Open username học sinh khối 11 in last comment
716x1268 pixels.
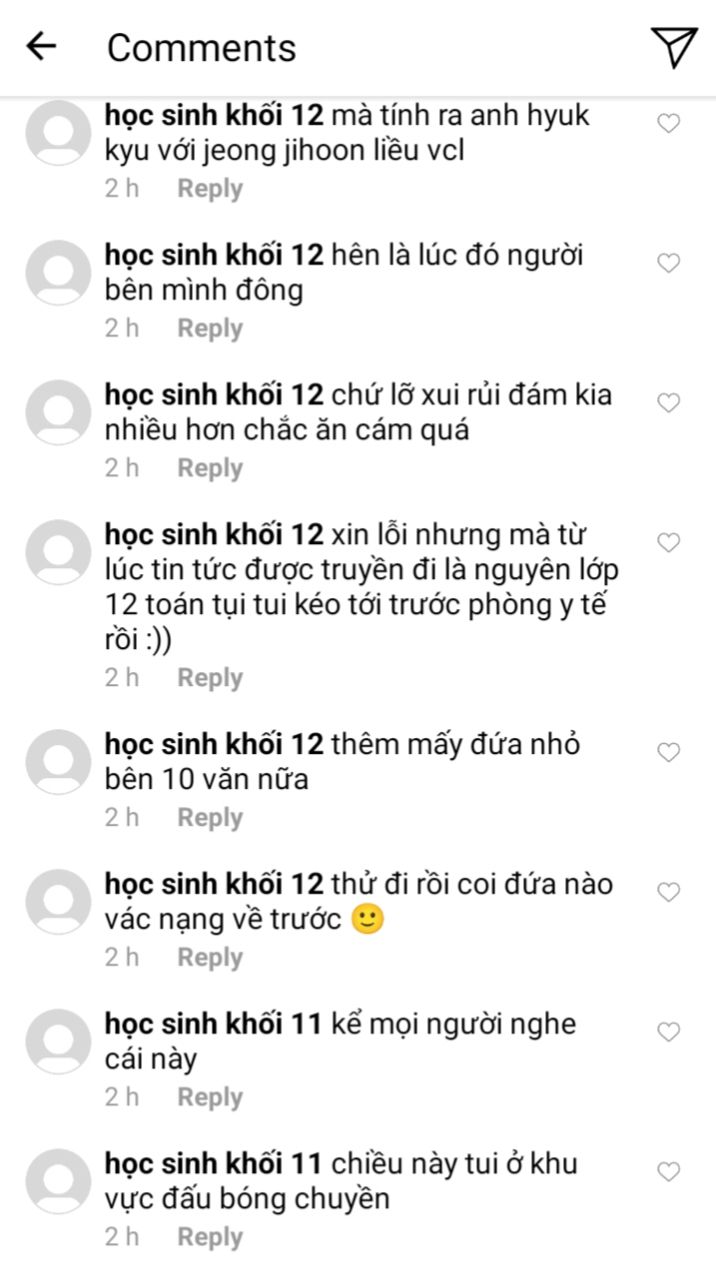[213, 1164]
